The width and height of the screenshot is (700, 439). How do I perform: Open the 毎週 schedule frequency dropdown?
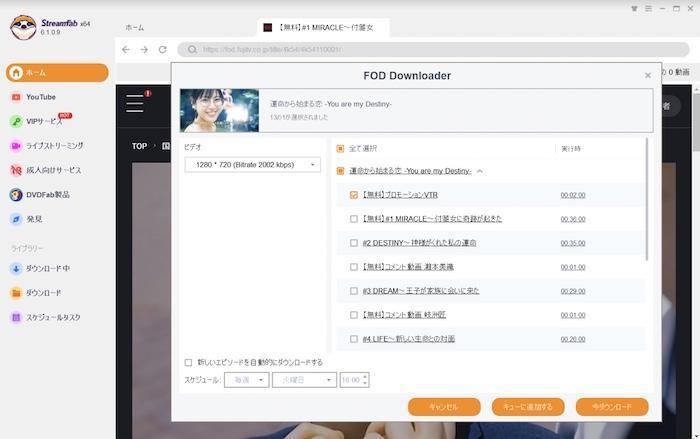pyautogui.click(x=246, y=380)
